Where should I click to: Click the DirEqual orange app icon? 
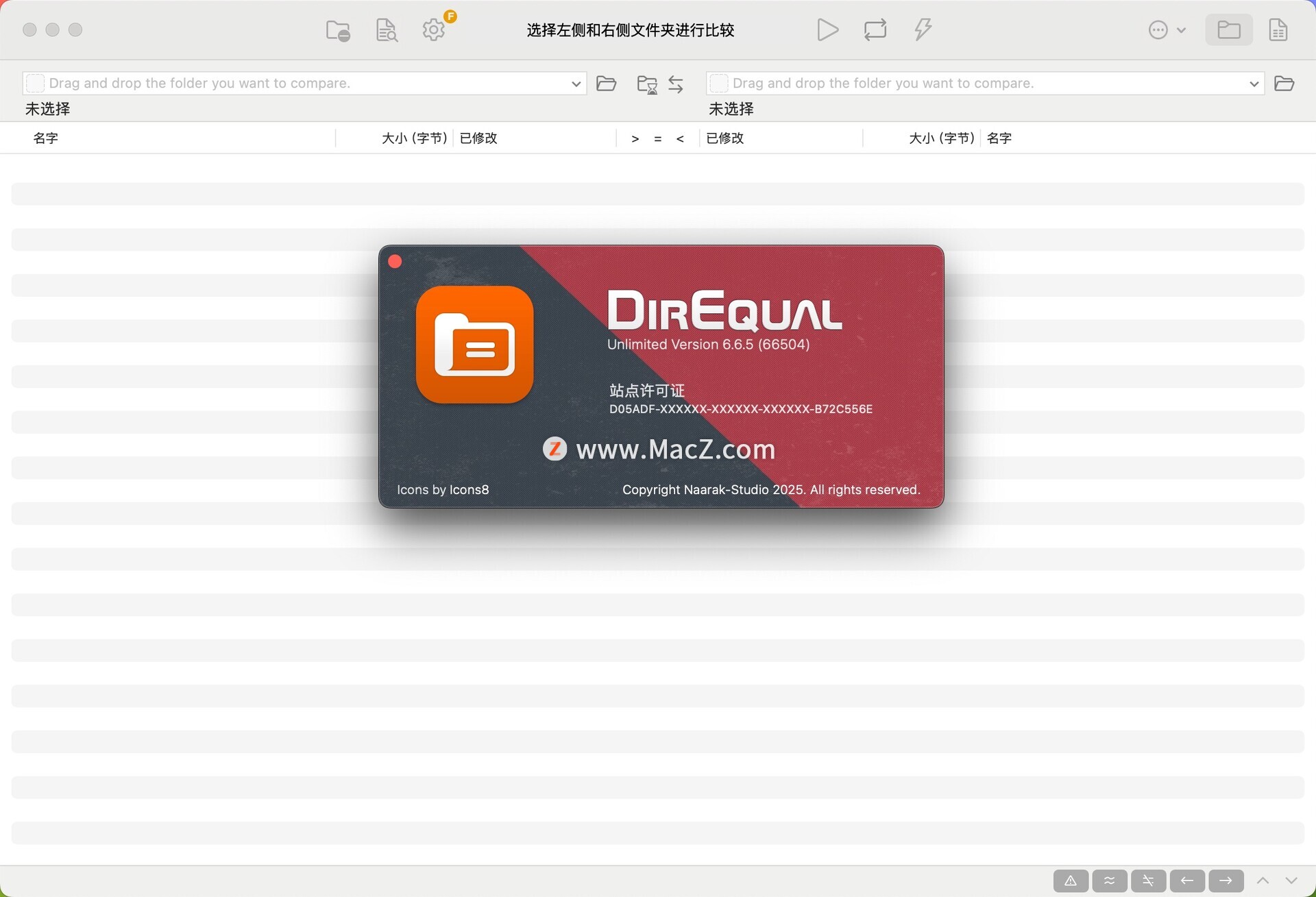point(474,344)
